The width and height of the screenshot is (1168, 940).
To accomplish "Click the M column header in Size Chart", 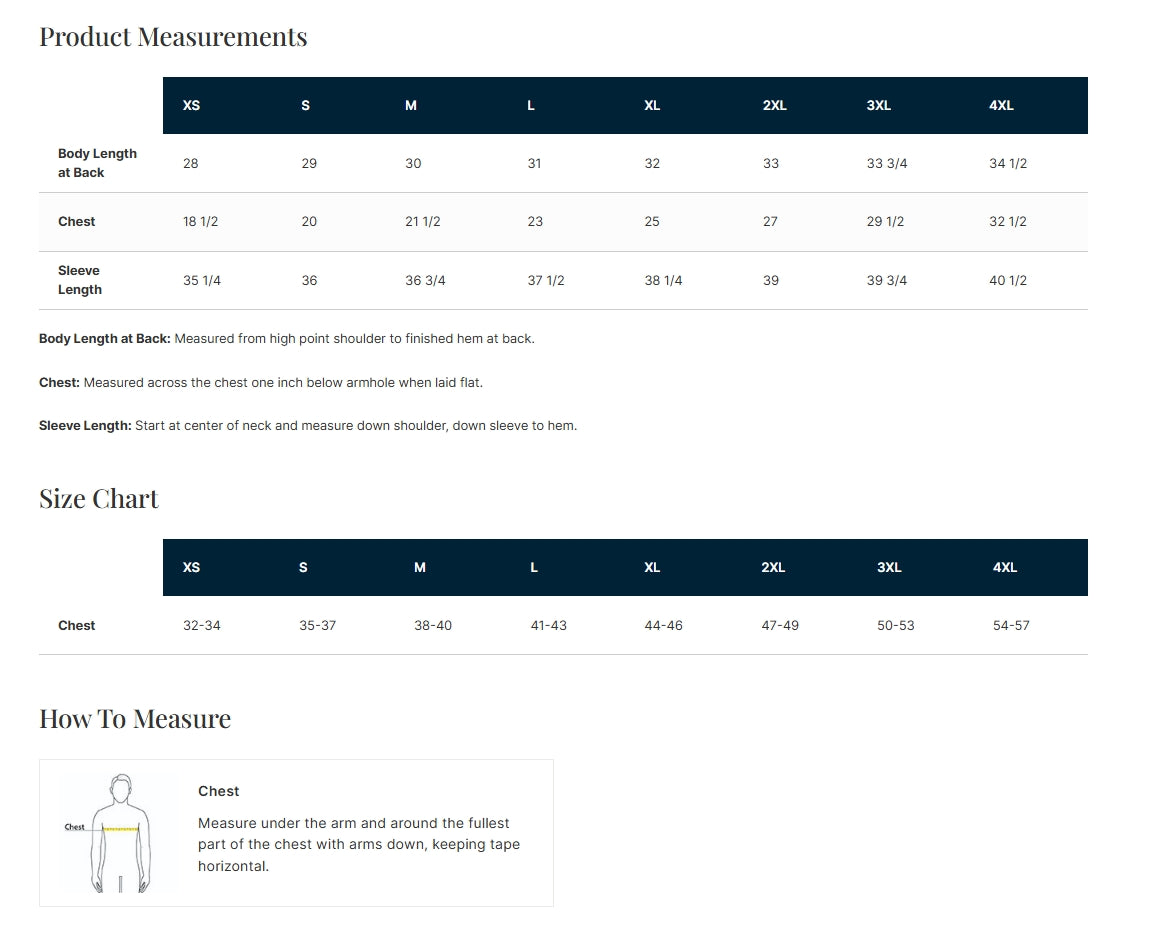I will (x=419, y=568).
